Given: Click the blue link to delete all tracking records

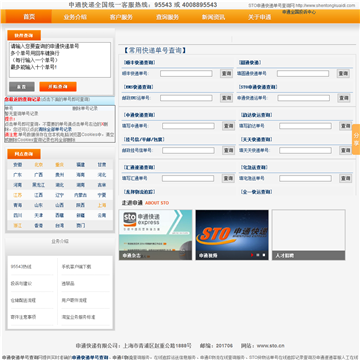Looking at the screenshot, I should [55, 129].
